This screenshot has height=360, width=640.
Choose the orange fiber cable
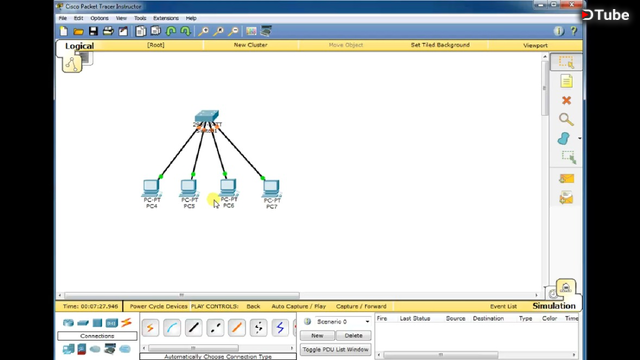[x=237, y=328]
